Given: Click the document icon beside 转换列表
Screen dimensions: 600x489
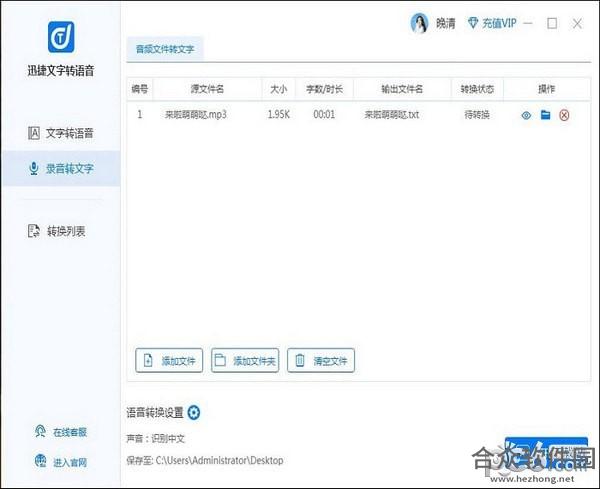Looking at the screenshot, I should tap(34, 231).
